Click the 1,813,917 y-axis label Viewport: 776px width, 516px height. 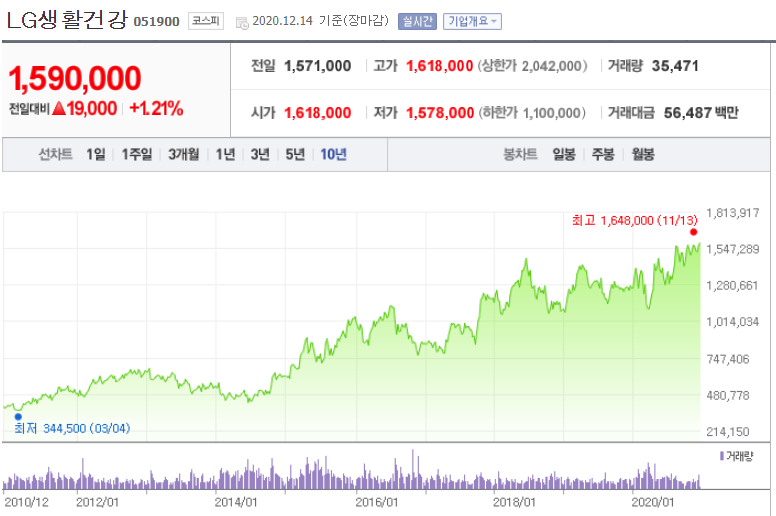[732, 213]
